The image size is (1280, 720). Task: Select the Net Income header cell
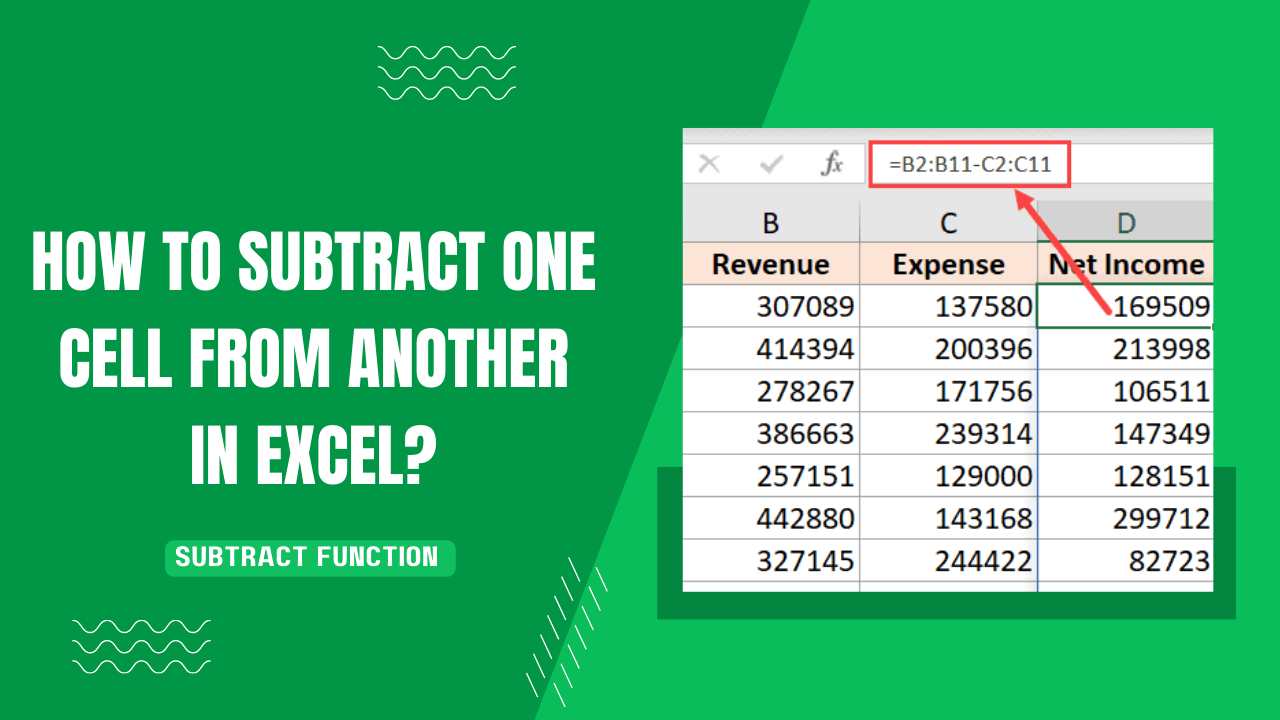[x=1126, y=264]
